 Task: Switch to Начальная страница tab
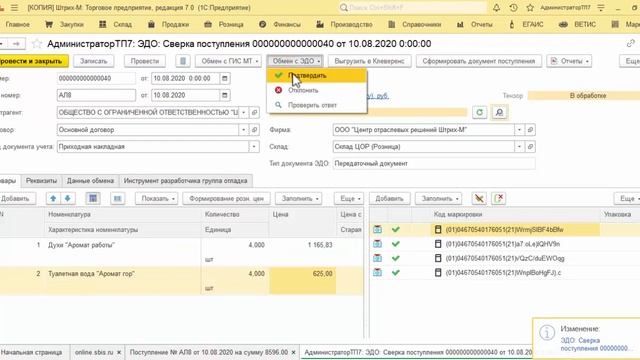[x=32, y=352]
